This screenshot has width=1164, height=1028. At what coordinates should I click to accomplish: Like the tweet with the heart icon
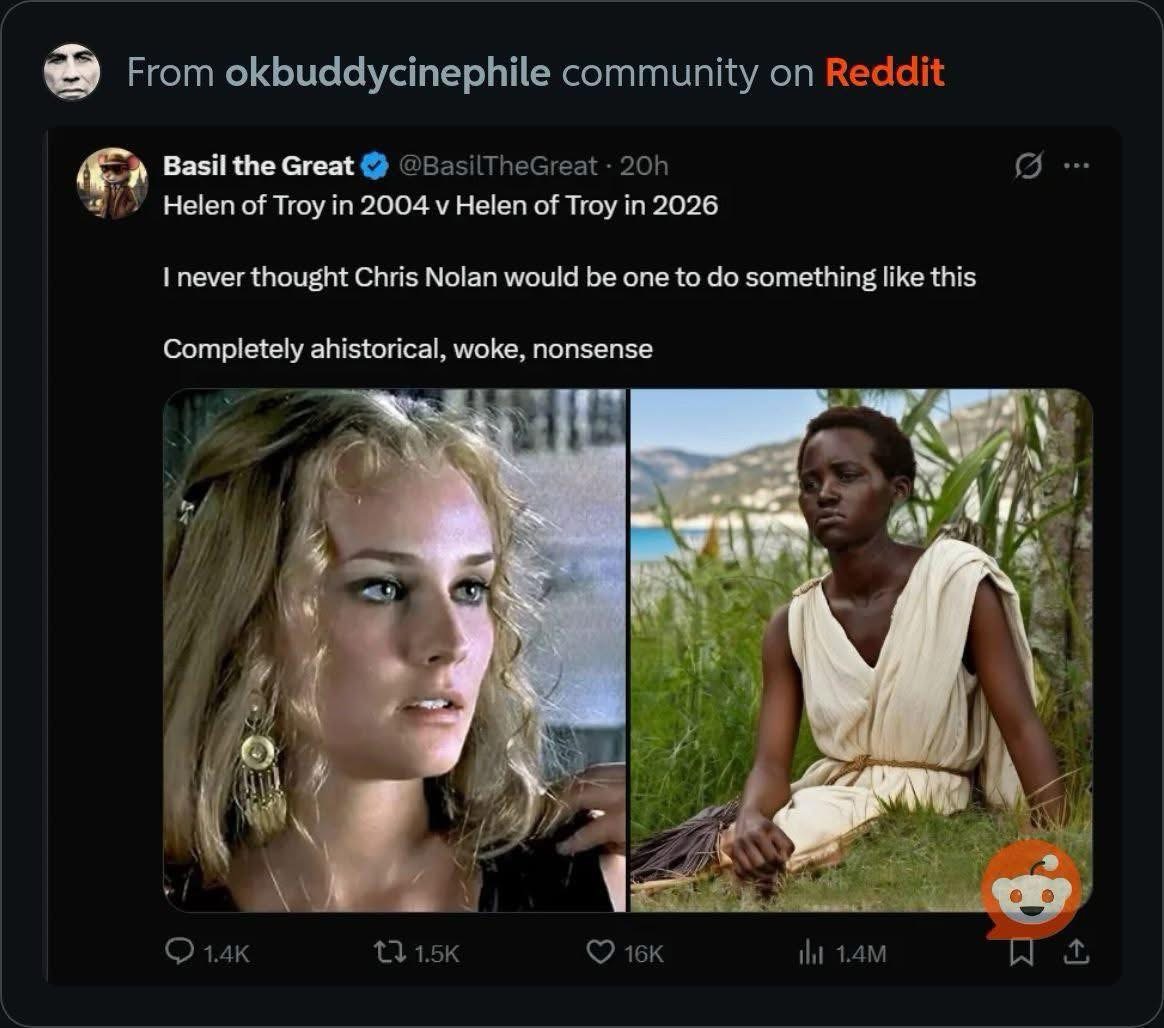[x=600, y=952]
